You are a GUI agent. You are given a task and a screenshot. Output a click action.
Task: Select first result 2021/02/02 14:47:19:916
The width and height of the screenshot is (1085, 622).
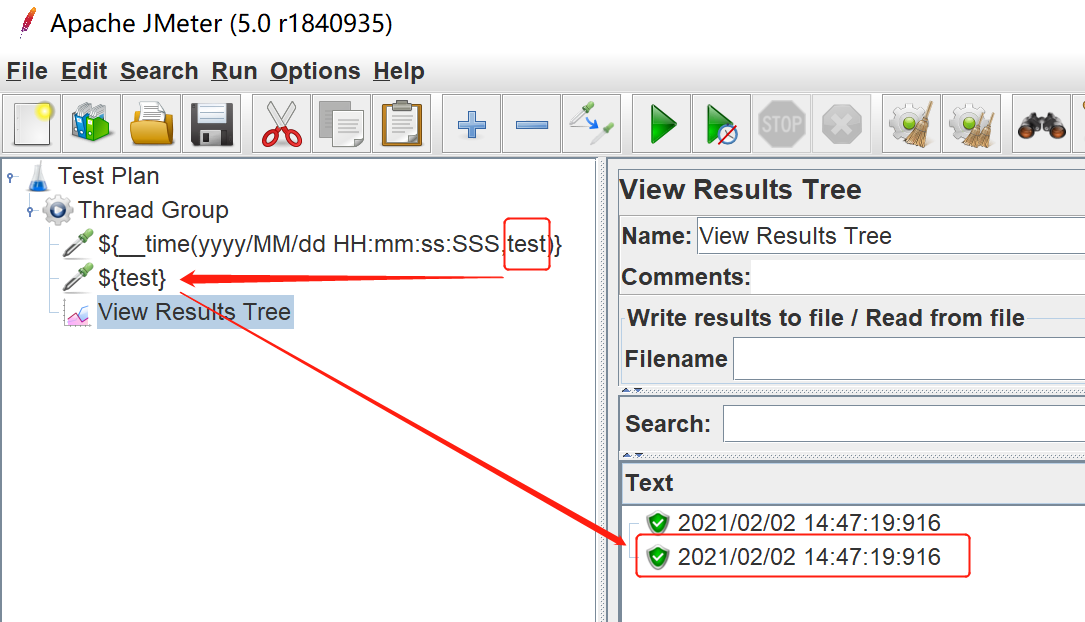[809, 522]
